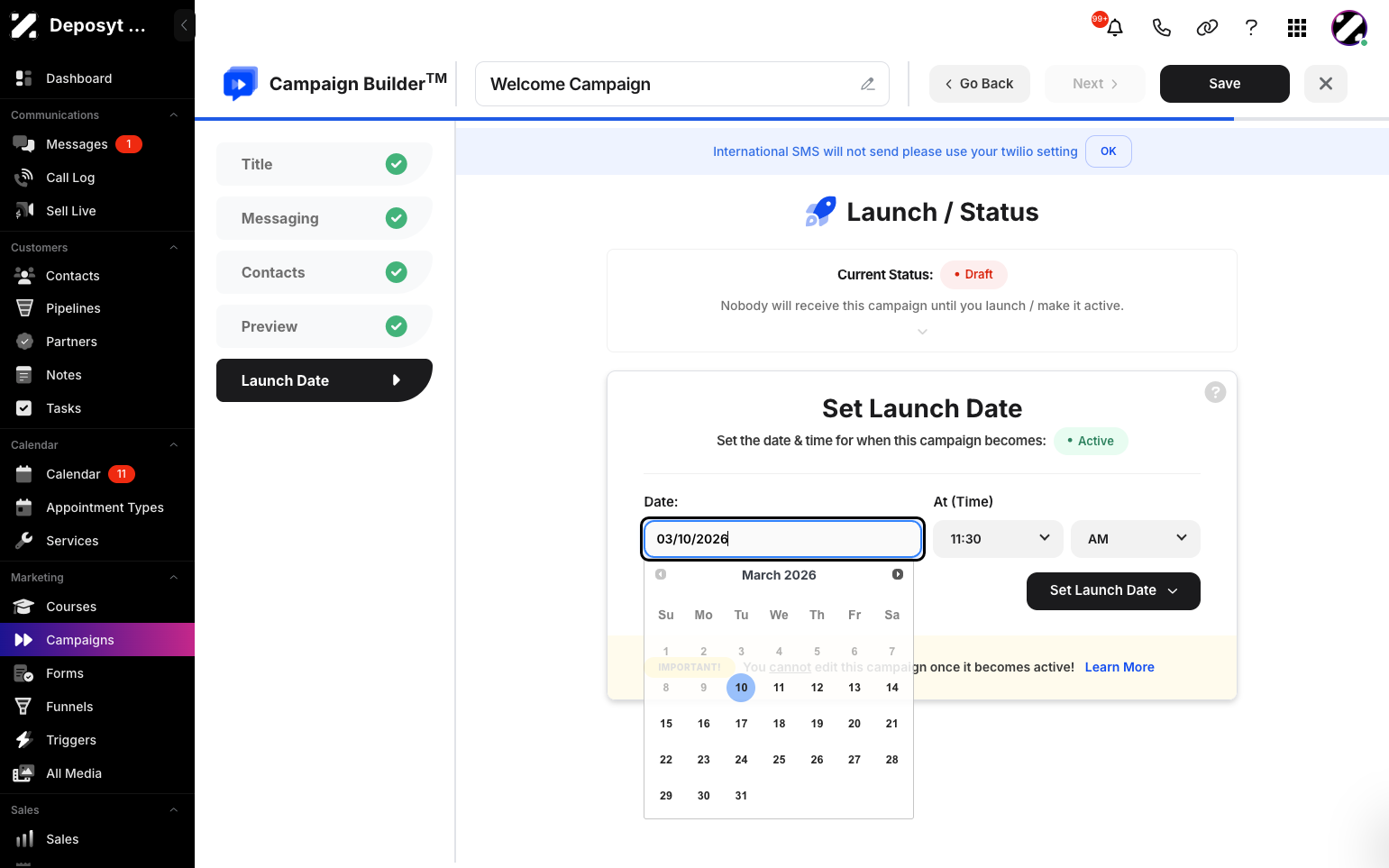Click the Go Back button
Viewport: 1389px width, 868px height.
coord(980,84)
